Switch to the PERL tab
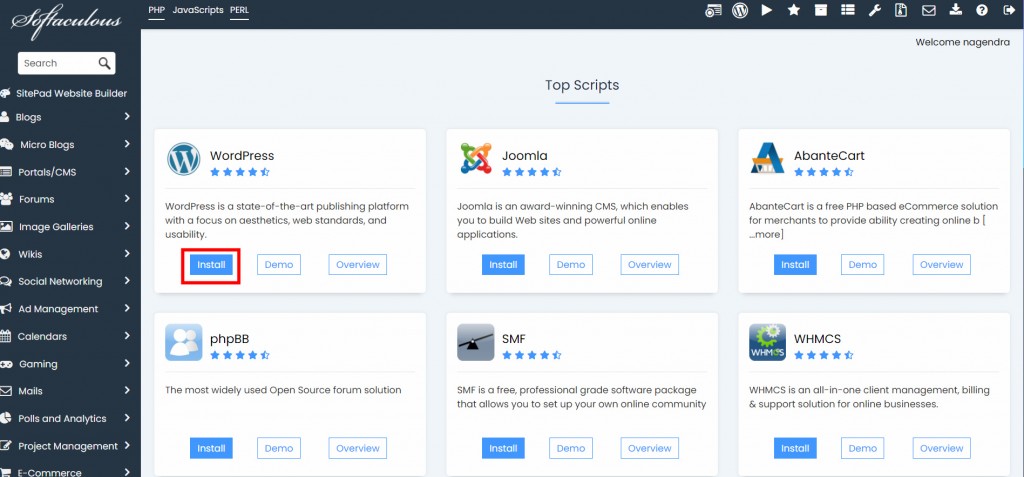The height and width of the screenshot is (477, 1024). pos(239,10)
